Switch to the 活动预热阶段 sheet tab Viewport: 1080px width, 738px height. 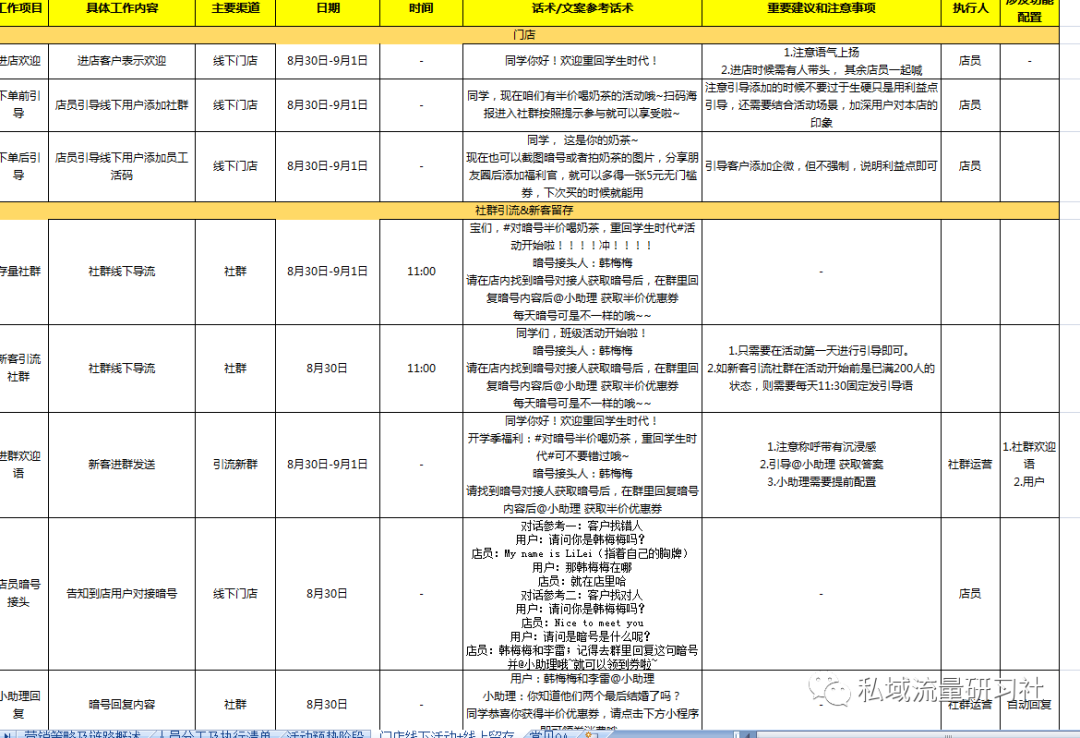coord(324,735)
